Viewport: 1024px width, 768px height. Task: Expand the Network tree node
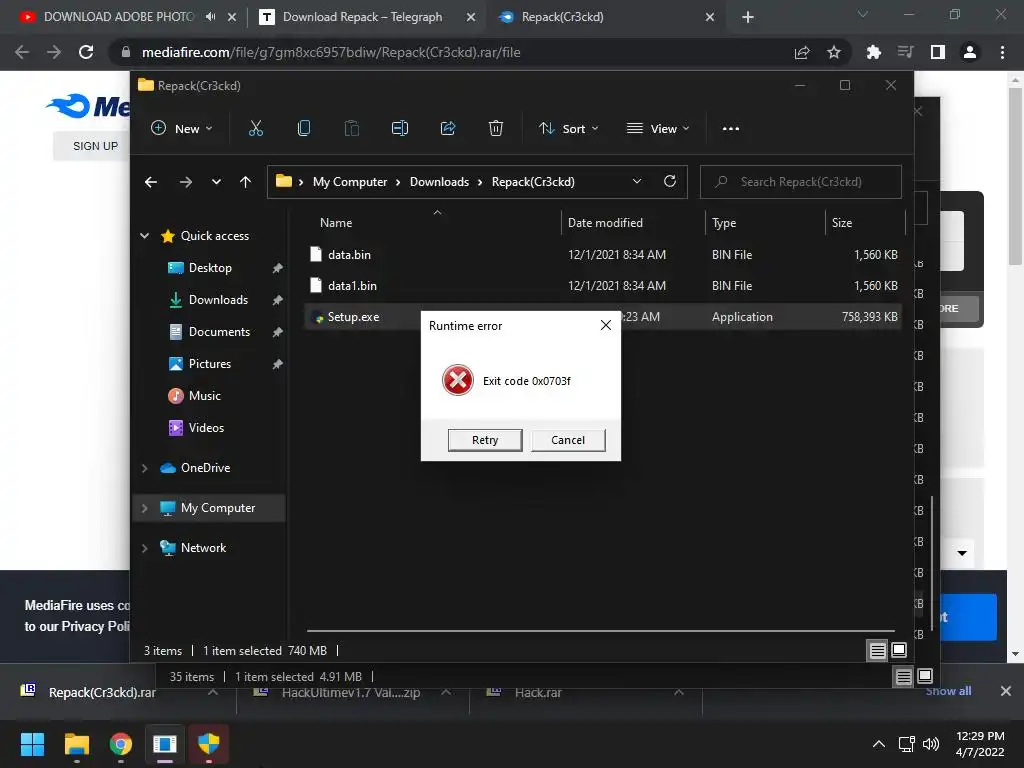tap(144, 548)
